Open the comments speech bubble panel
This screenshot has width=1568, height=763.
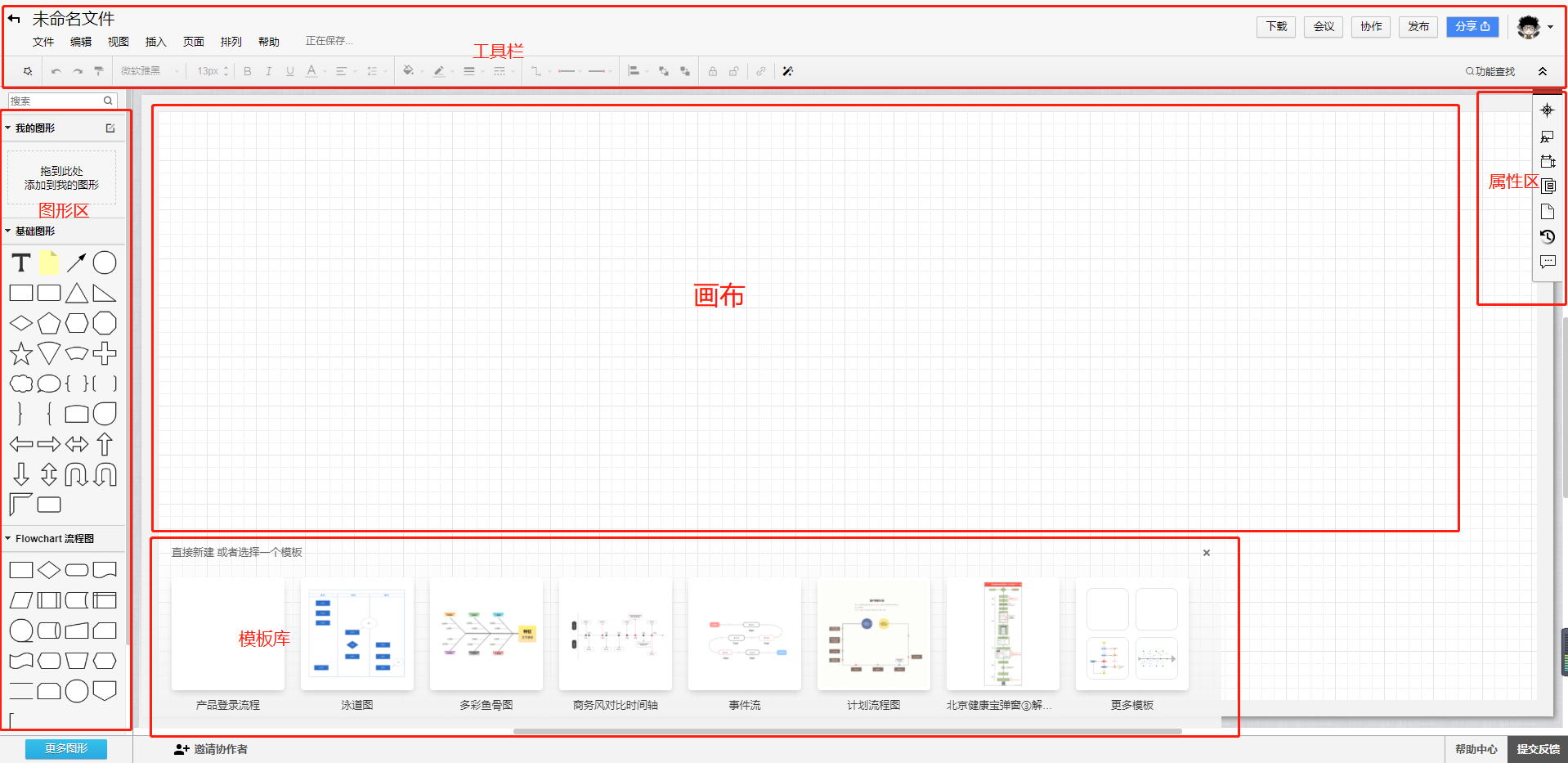coord(1548,262)
